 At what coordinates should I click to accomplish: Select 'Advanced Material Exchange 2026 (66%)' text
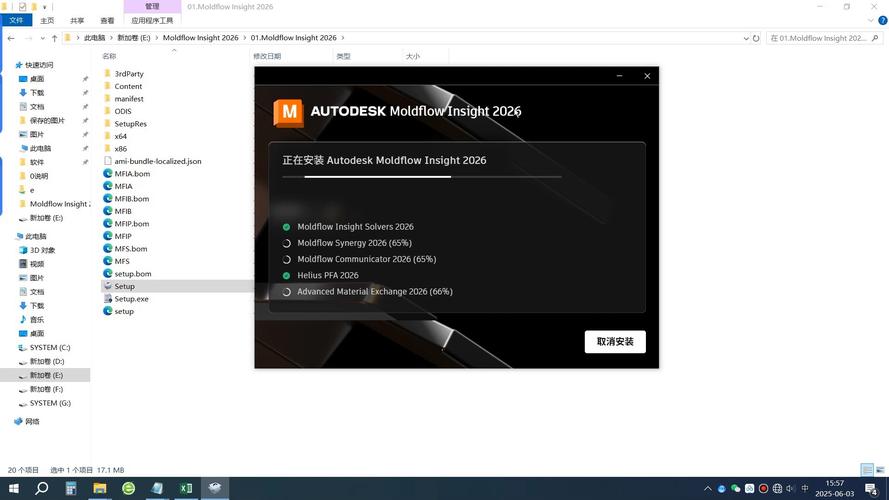pos(375,291)
